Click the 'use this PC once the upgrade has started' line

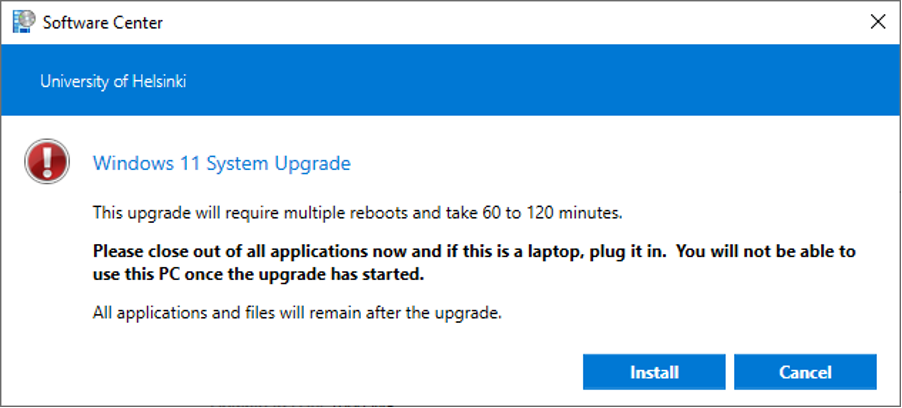pos(258,275)
